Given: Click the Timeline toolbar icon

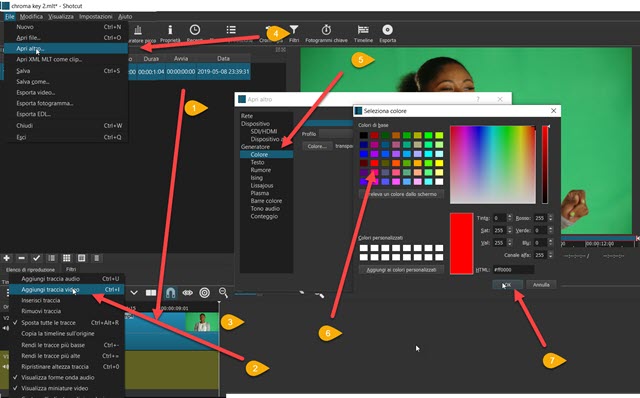Looking at the screenshot, I should coord(363,30).
